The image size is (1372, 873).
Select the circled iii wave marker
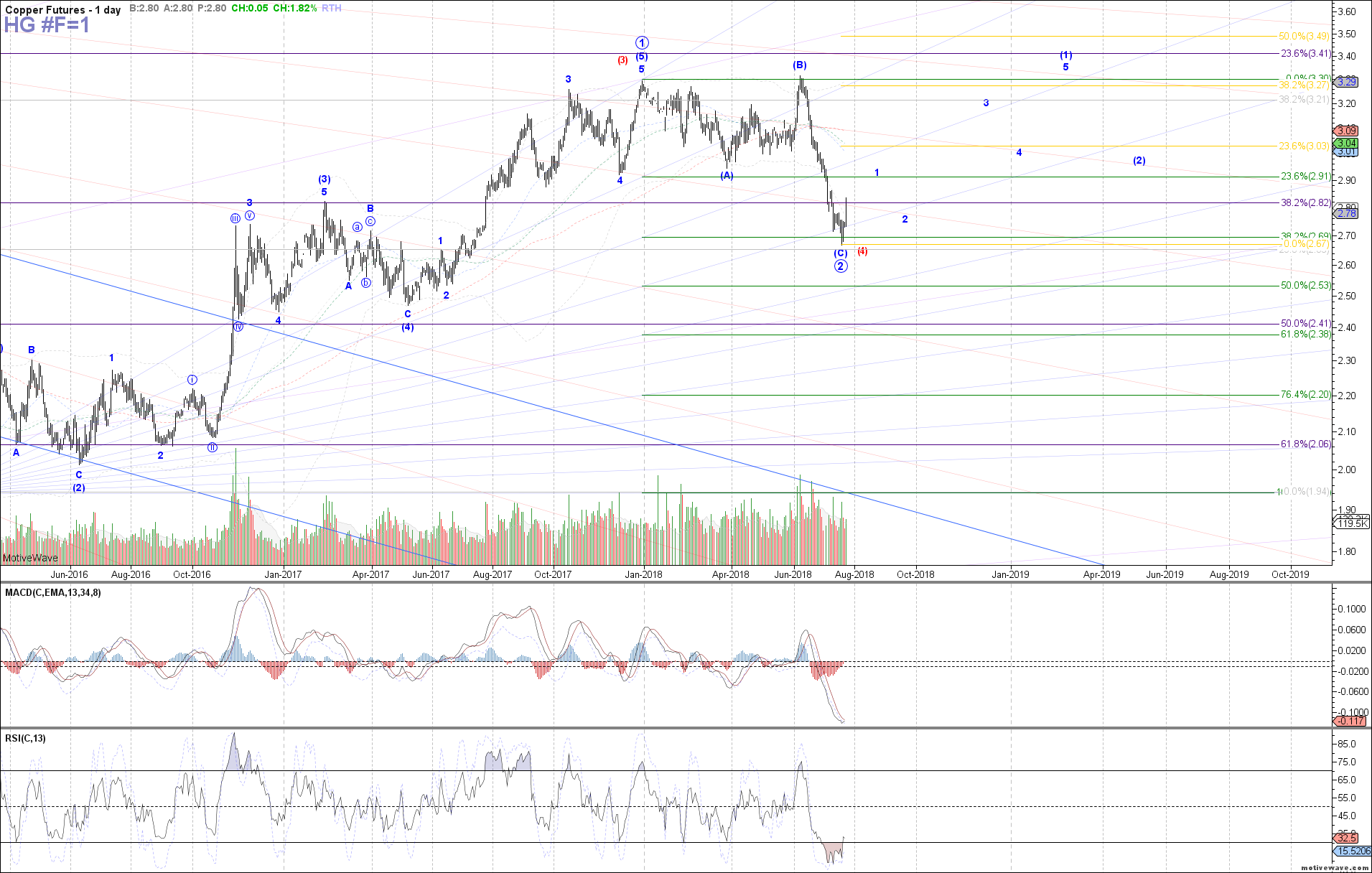[235, 218]
